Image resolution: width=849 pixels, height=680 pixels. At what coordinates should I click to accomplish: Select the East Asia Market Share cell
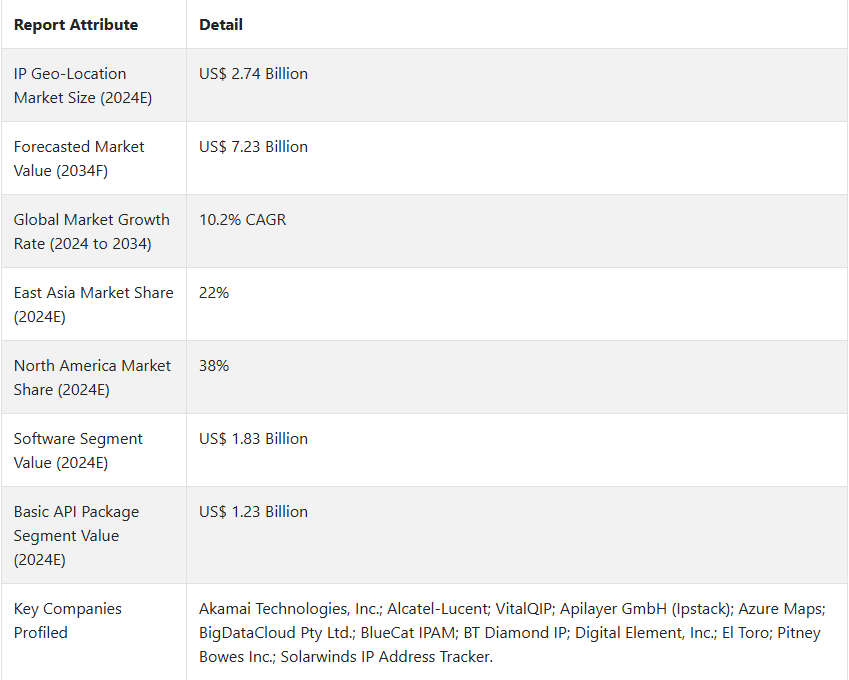94,305
